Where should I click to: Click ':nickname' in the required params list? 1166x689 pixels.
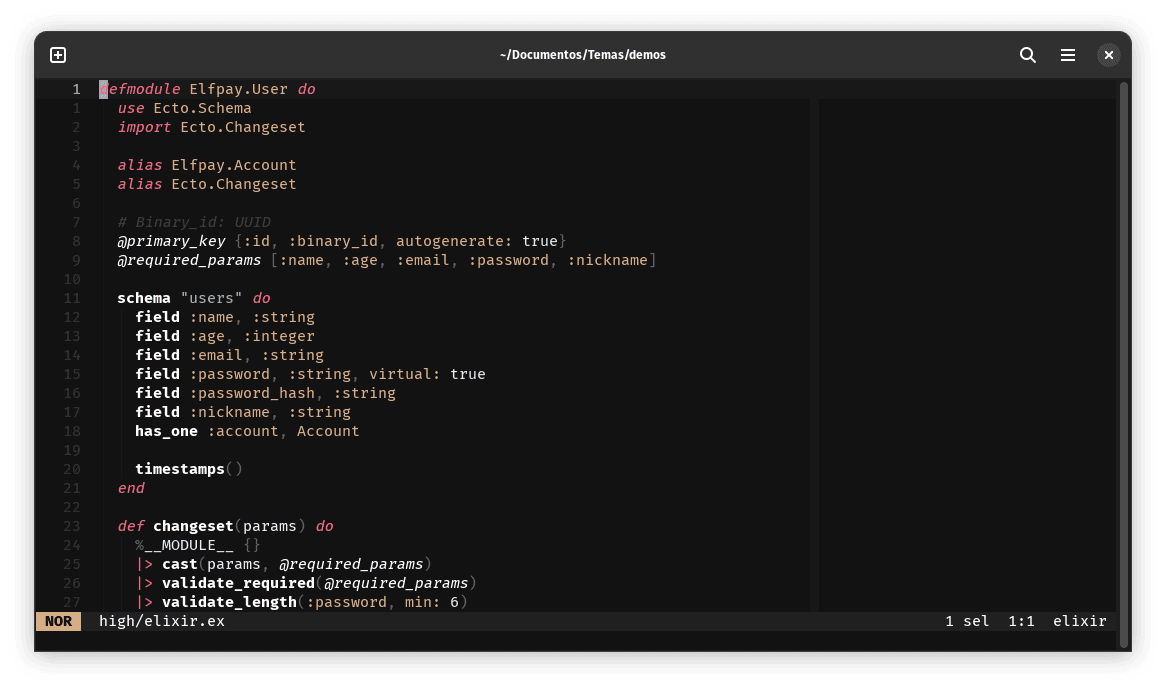tap(608, 260)
